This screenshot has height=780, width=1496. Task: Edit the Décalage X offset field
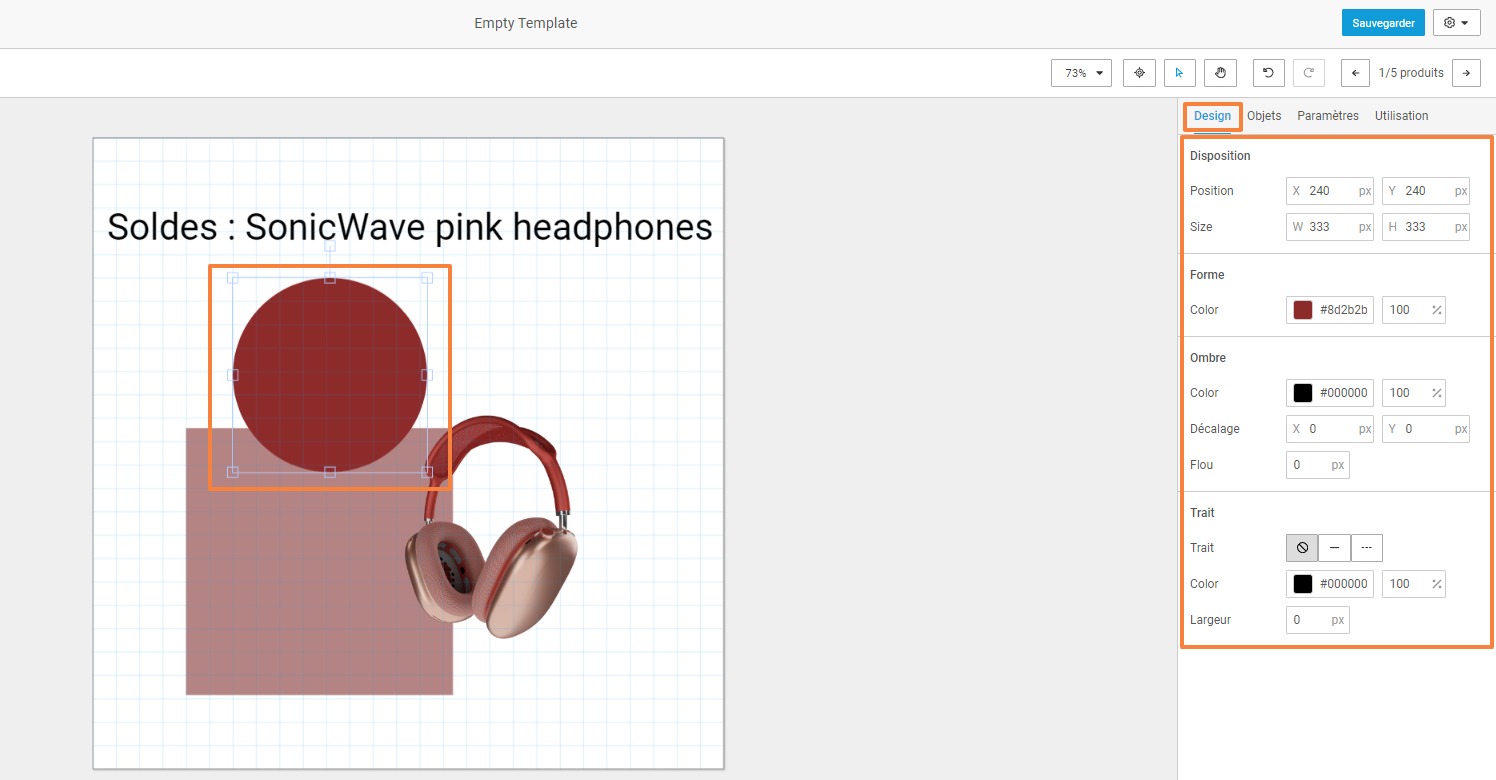coord(1330,429)
